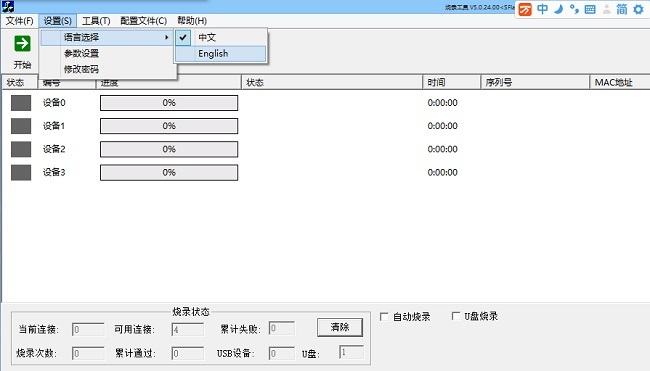Select the 设备0 row label
The width and height of the screenshot is (650, 371).
coord(54,103)
